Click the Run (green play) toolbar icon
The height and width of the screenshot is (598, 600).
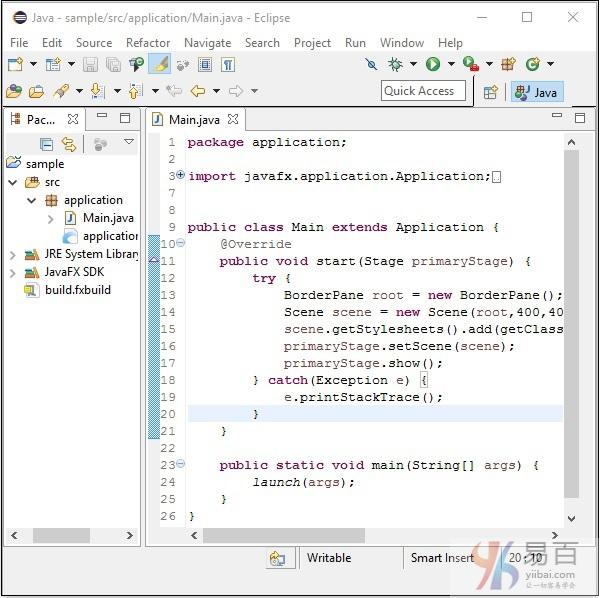tap(433, 64)
